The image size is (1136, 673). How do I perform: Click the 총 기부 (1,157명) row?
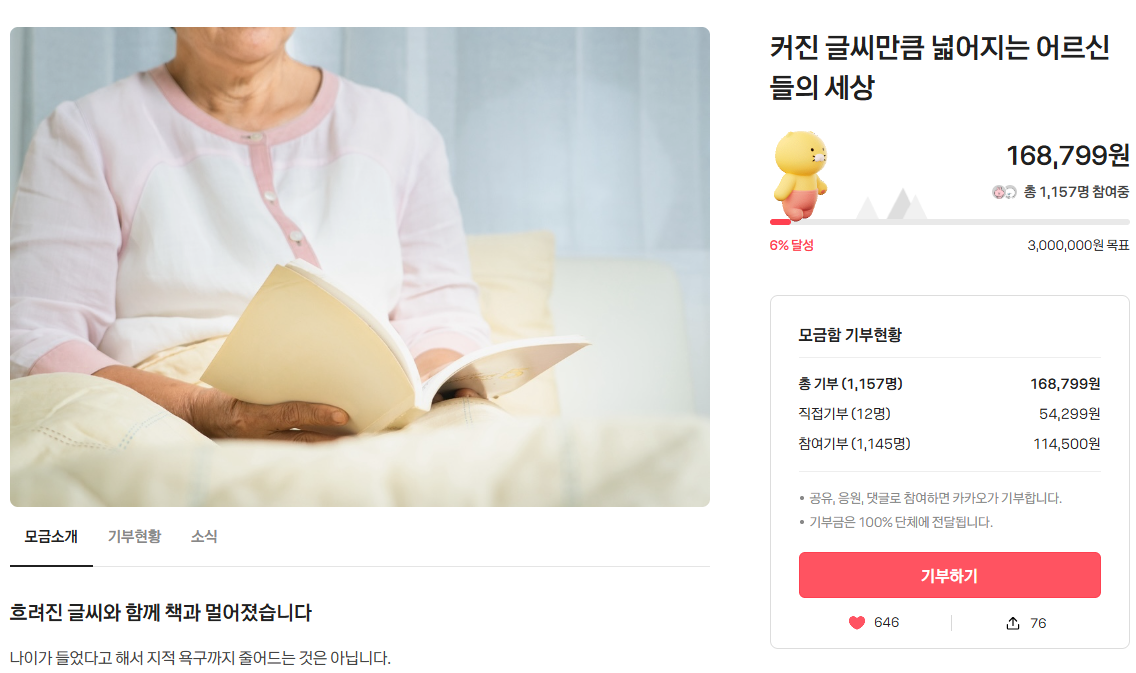coord(949,384)
